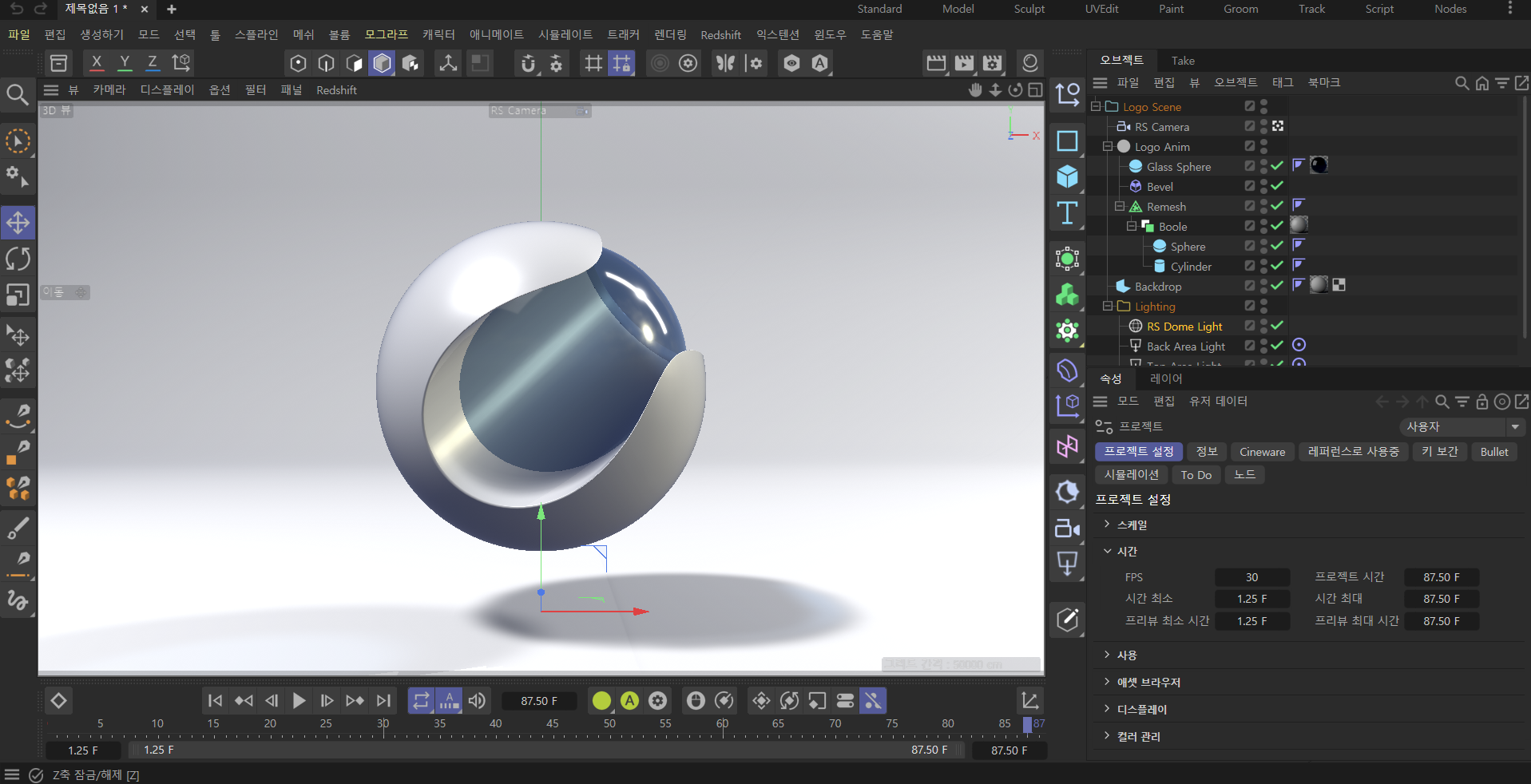Click the FPS value field

1252,577
